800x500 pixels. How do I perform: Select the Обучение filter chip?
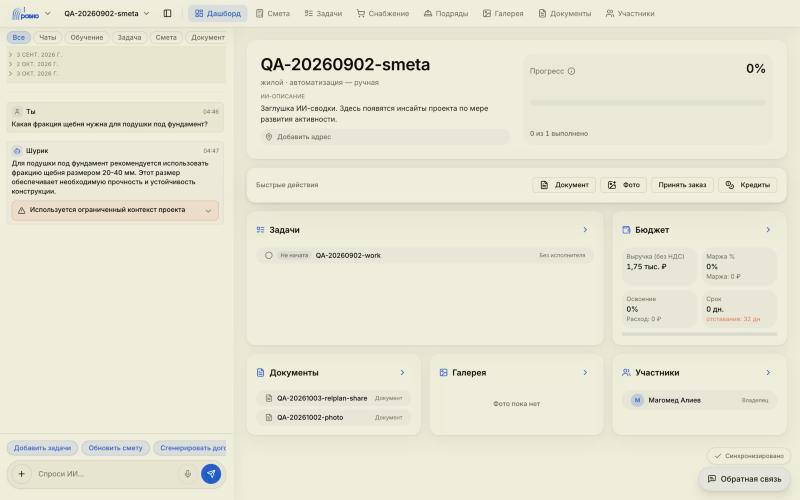pyautogui.click(x=87, y=37)
